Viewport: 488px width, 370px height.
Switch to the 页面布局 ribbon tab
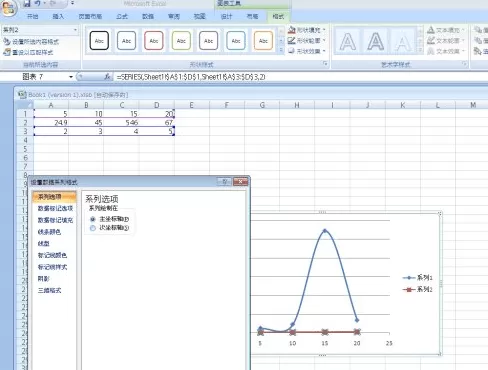click(x=90, y=16)
